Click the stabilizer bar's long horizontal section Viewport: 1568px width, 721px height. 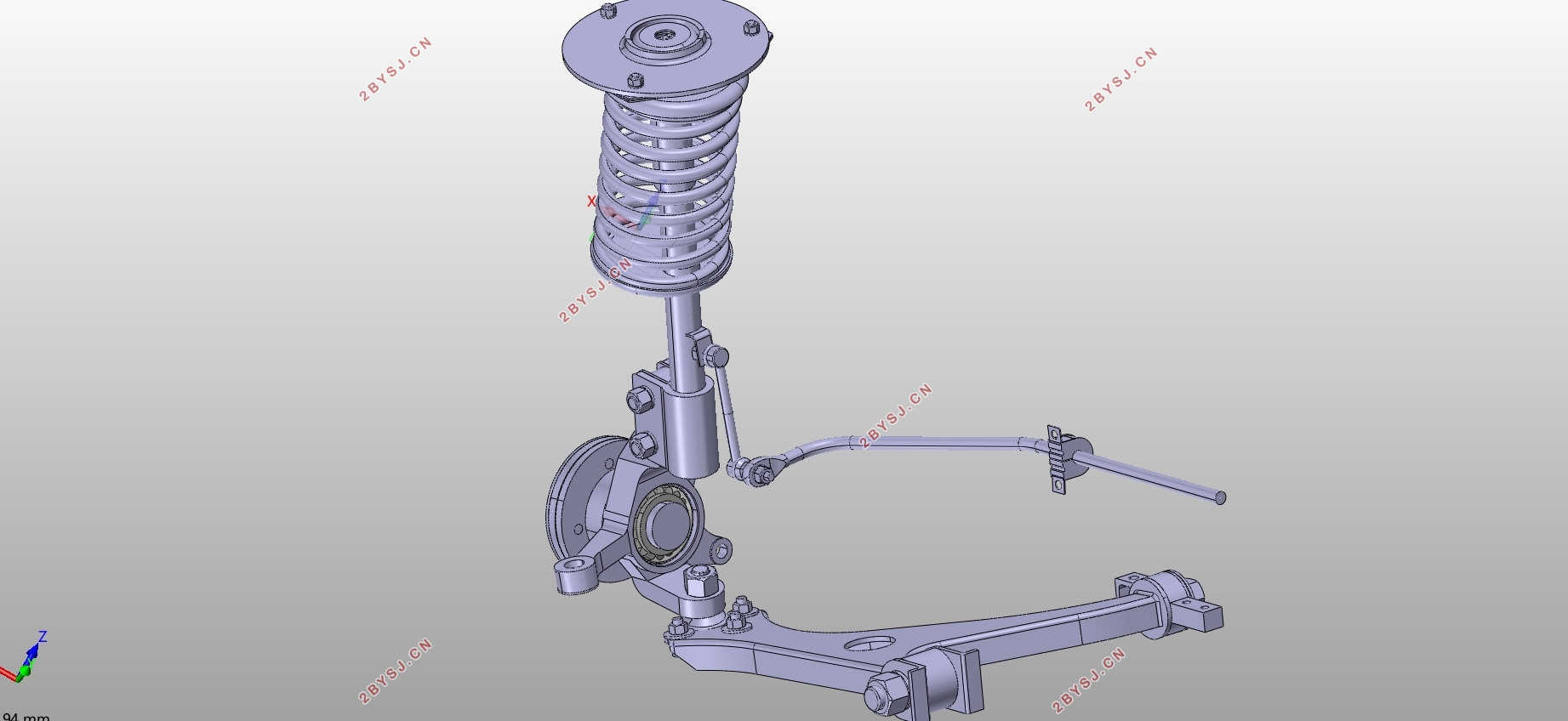point(936,442)
